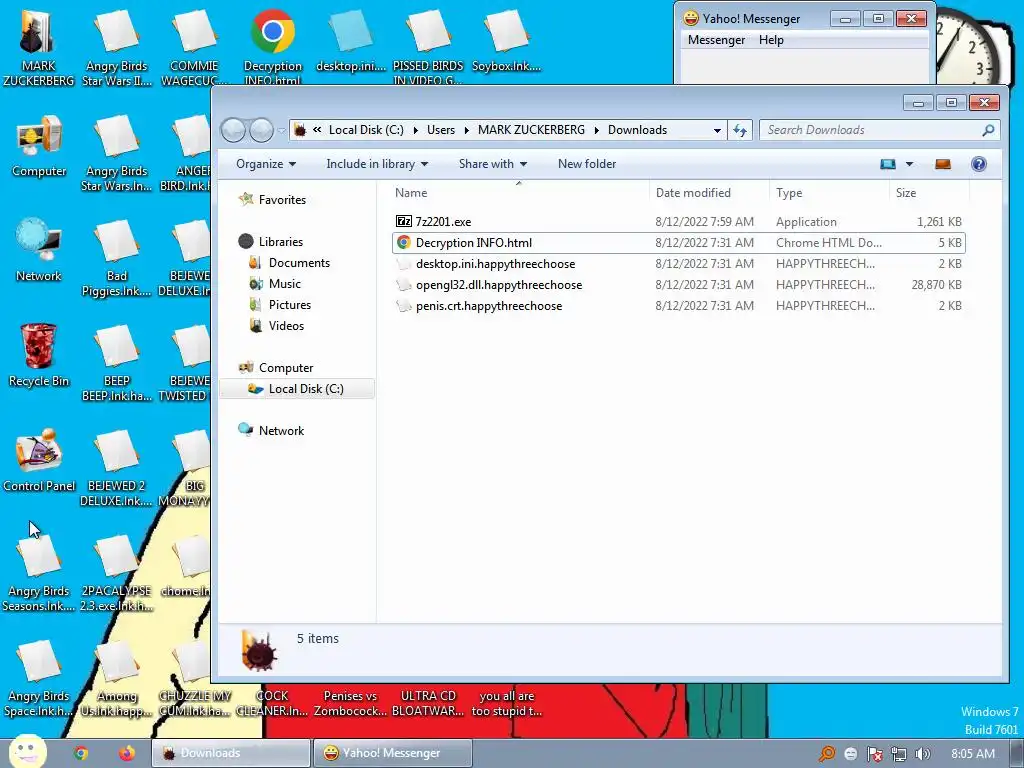The height and width of the screenshot is (768, 1024).
Task: Open Organize dropdown menu
Action: pos(266,164)
